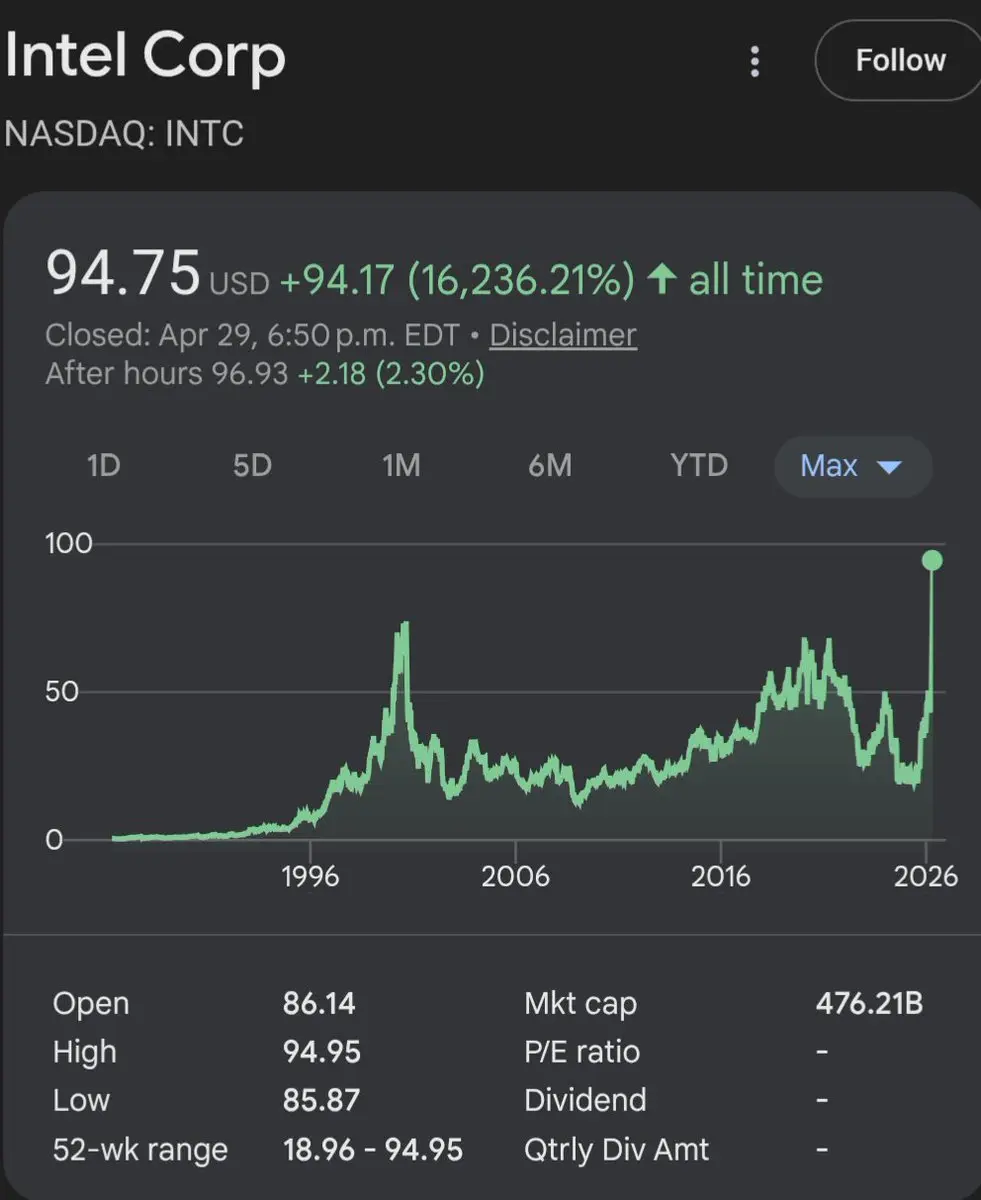Show the YTD chart range
Screen dimensions: 981x1200
click(x=699, y=466)
